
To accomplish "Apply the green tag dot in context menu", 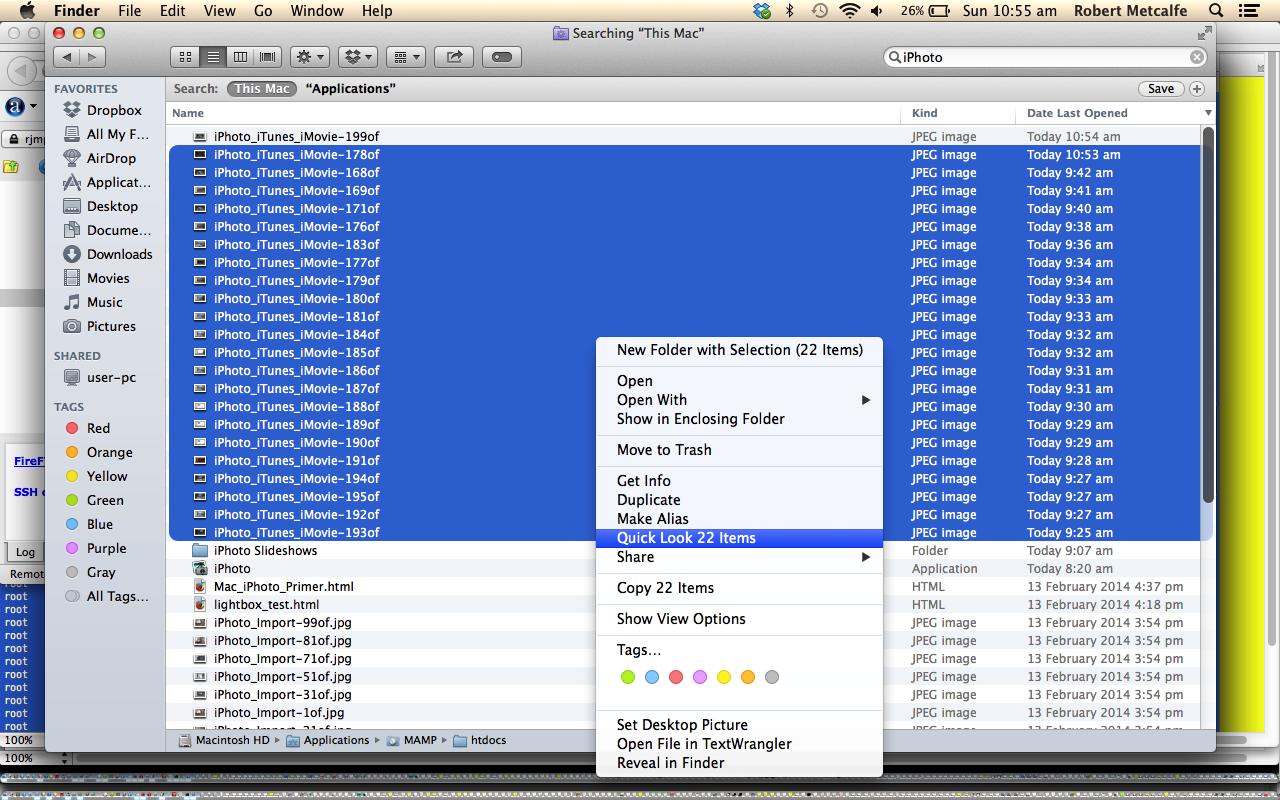I will coord(628,677).
